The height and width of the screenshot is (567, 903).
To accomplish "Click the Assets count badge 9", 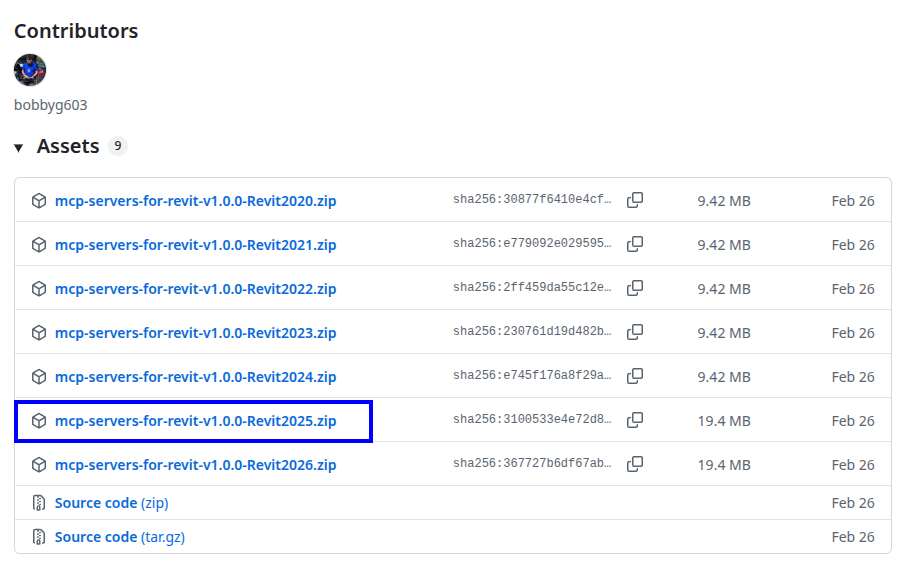I will (x=117, y=146).
